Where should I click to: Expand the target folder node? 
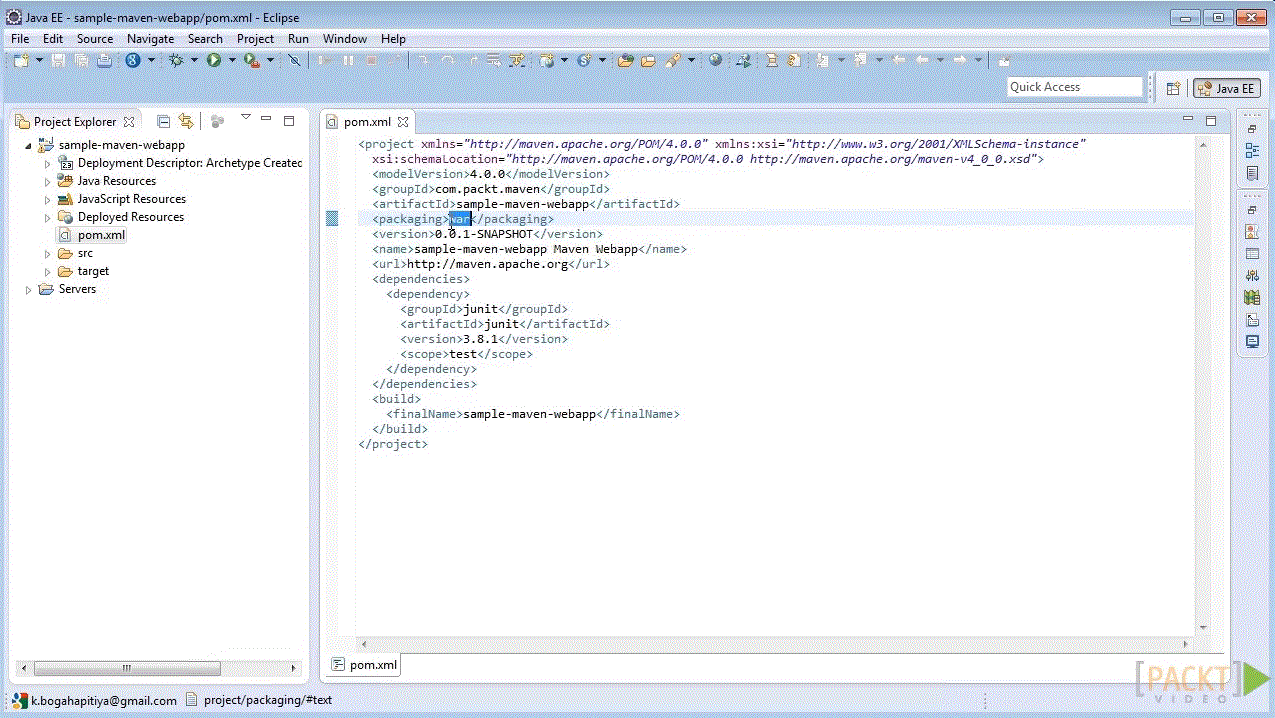tap(47, 271)
